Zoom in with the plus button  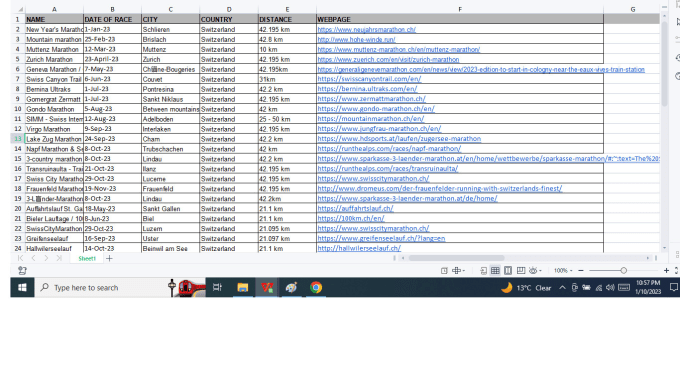666,271
